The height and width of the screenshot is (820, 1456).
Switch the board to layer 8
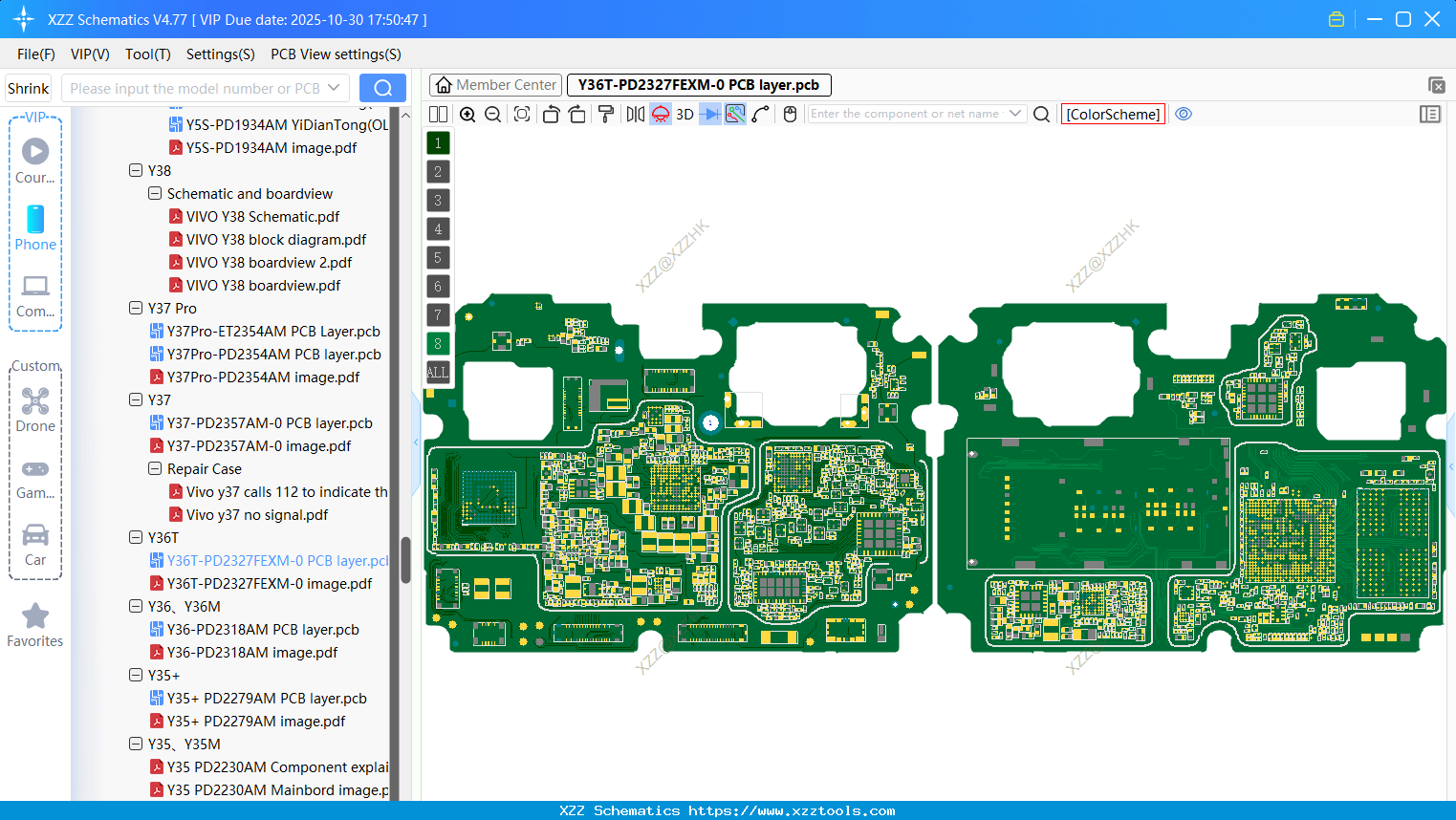(437, 343)
